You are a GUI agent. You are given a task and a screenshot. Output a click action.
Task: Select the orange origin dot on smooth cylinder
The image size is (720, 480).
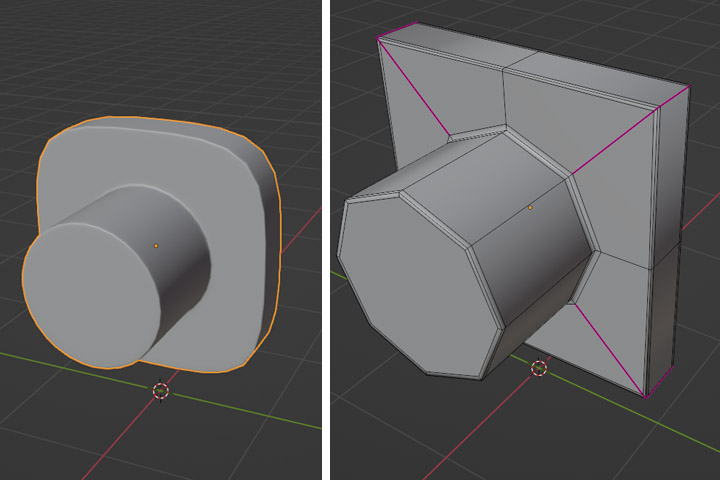click(156, 246)
